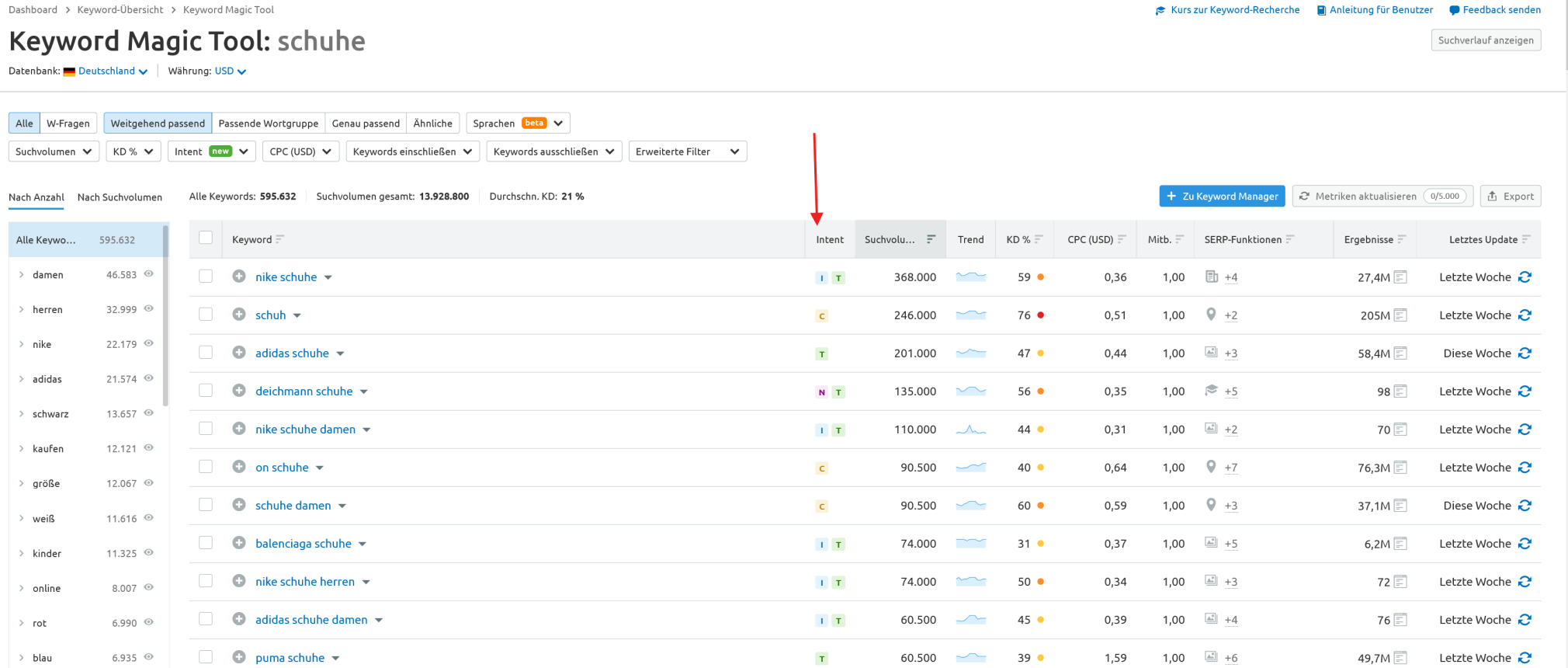Open Keyword-Übersicht breadcrumb
Screen dimensions: 1568x668
120,10
